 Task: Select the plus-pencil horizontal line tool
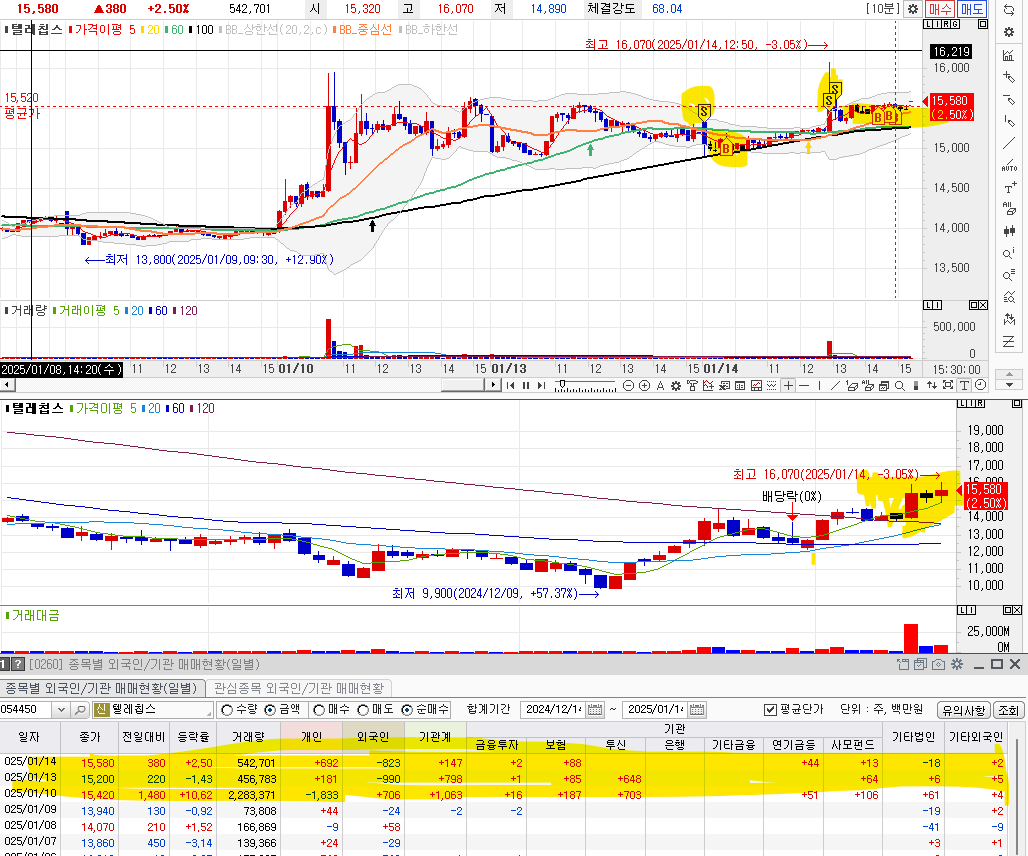tap(1009, 77)
